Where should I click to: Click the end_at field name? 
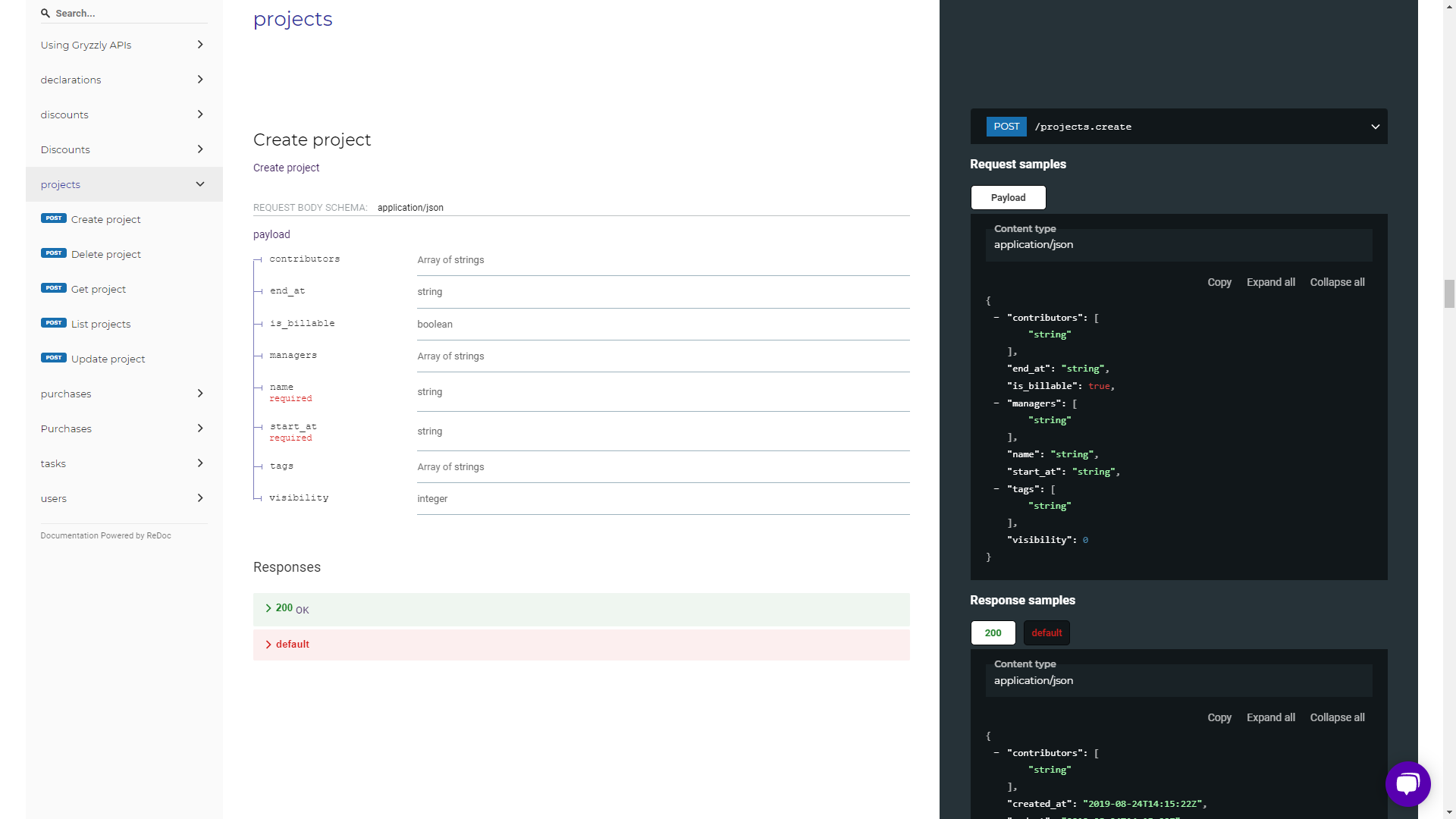tap(287, 290)
